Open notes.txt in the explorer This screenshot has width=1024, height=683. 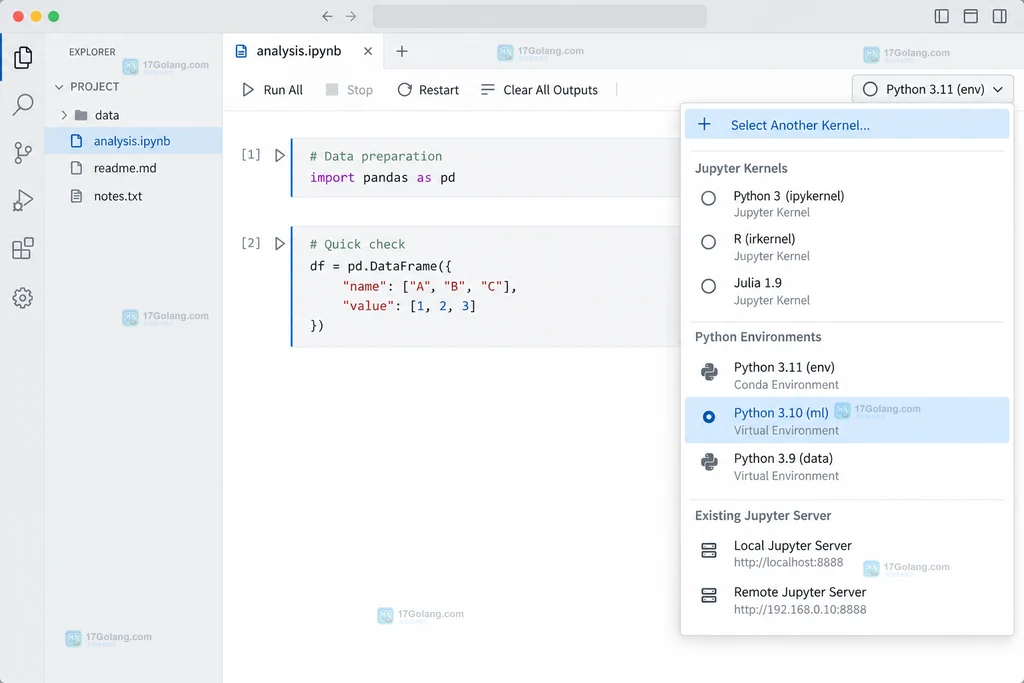pyautogui.click(x=134, y=196)
